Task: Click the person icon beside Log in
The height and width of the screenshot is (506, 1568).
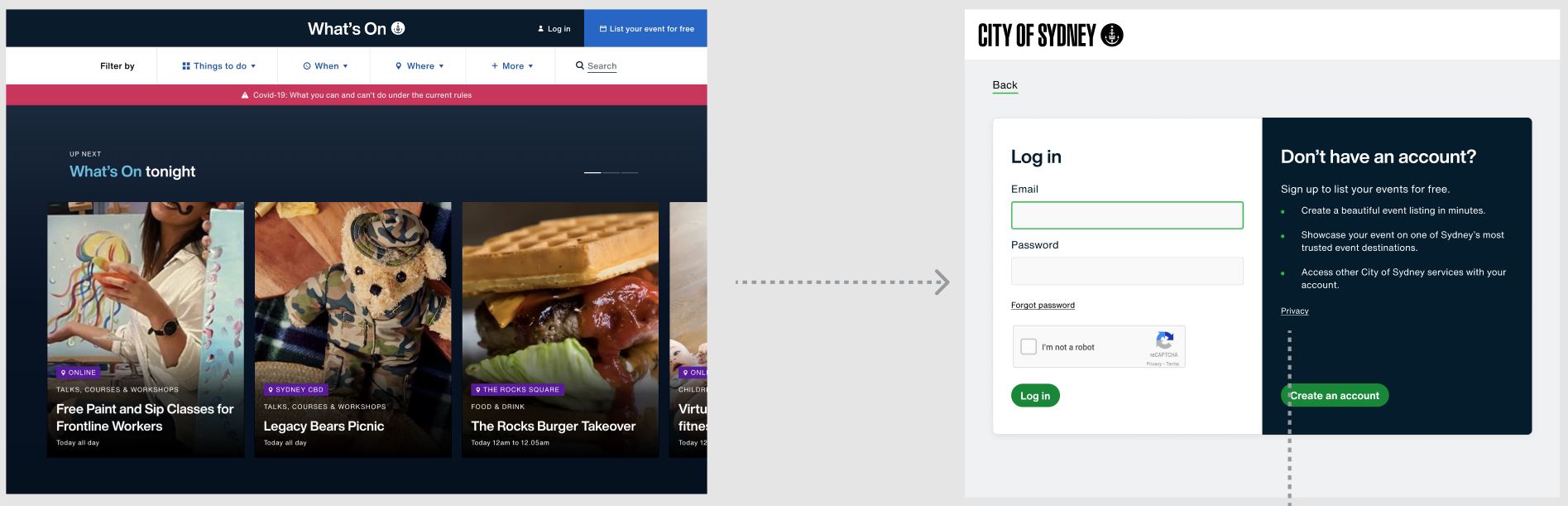Action: [x=541, y=29]
